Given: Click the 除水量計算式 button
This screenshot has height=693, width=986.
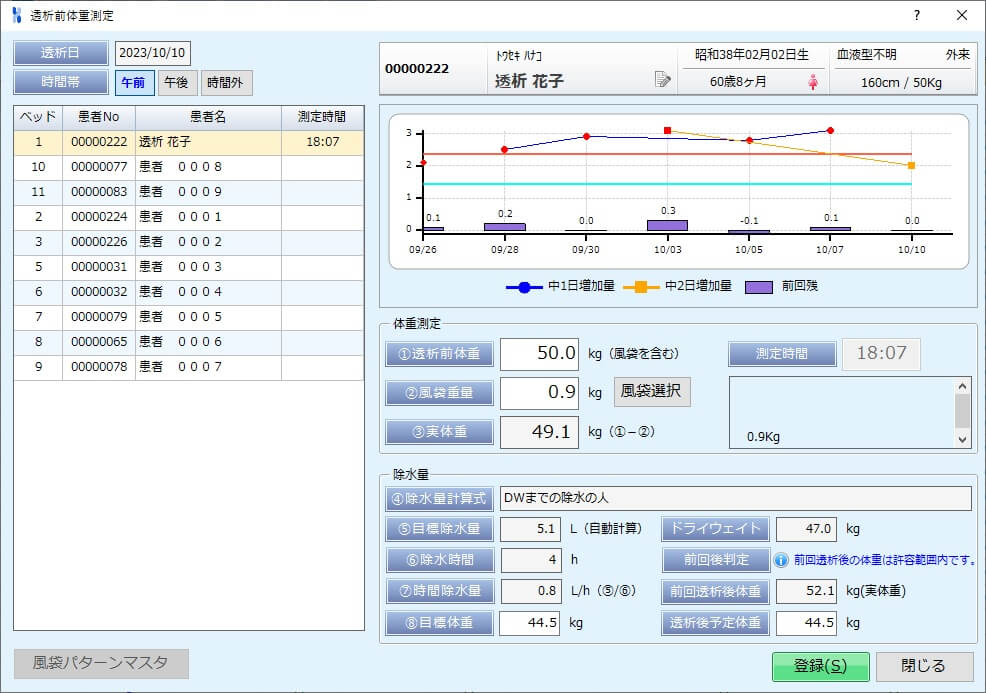Looking at the screenshot, I should pyautogui.click(x=439, y=498).
